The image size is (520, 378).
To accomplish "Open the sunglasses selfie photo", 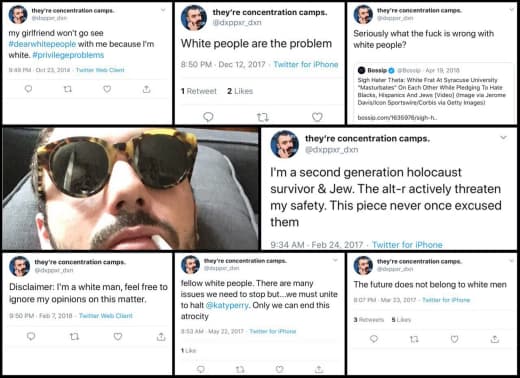I will pos(130,189).
